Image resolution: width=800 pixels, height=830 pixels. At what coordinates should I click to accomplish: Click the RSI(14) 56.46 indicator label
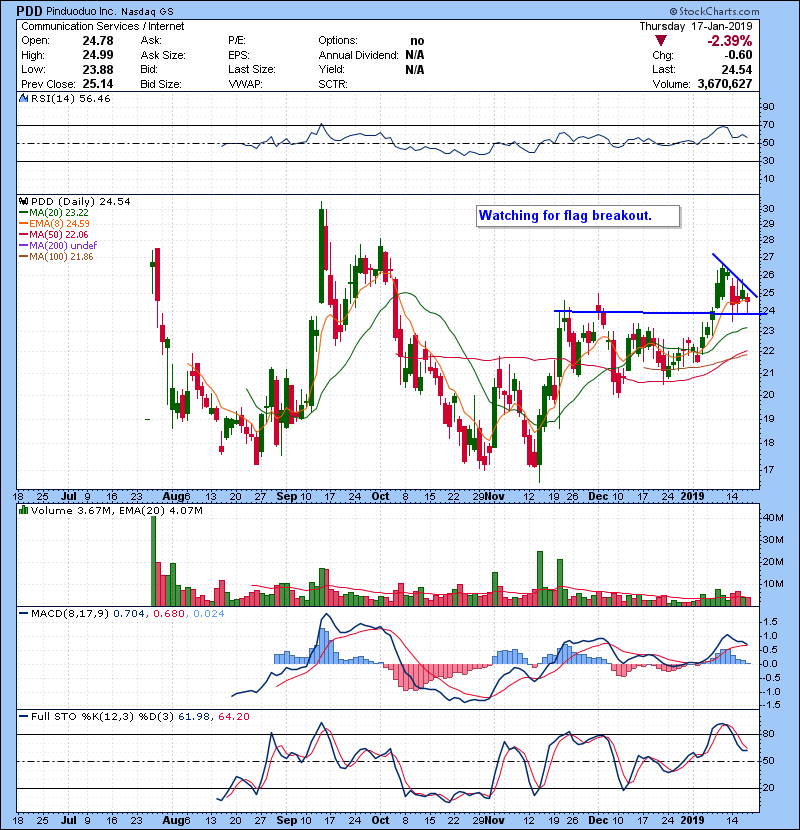point(70,98)
